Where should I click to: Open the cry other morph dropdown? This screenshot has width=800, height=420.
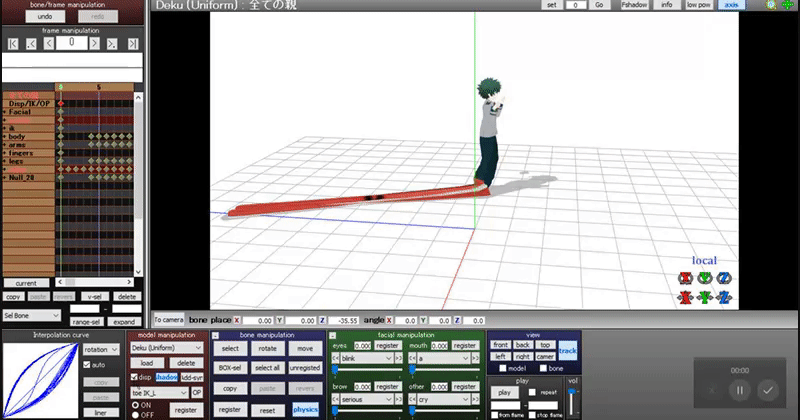pyautogui.click(x=444, y=400)
